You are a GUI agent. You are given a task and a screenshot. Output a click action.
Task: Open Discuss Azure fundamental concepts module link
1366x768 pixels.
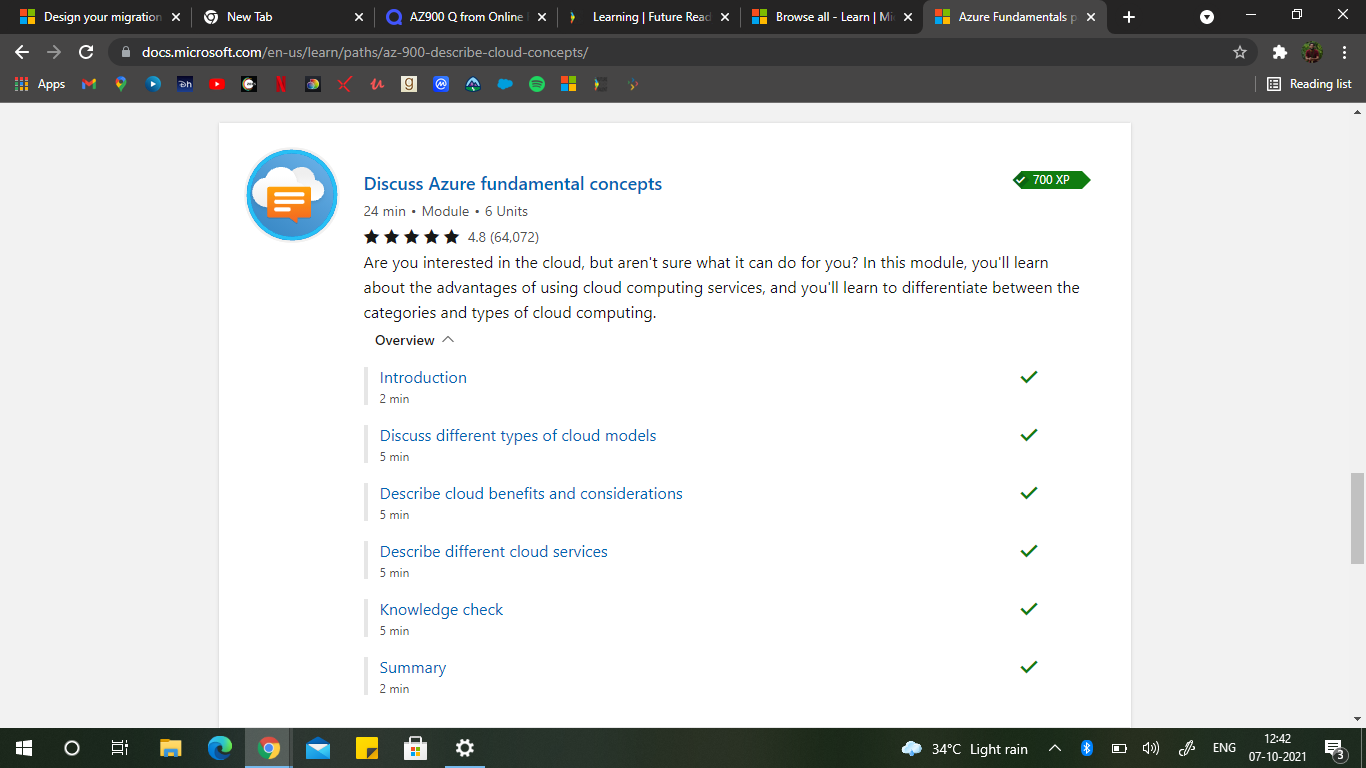[513, 184]
